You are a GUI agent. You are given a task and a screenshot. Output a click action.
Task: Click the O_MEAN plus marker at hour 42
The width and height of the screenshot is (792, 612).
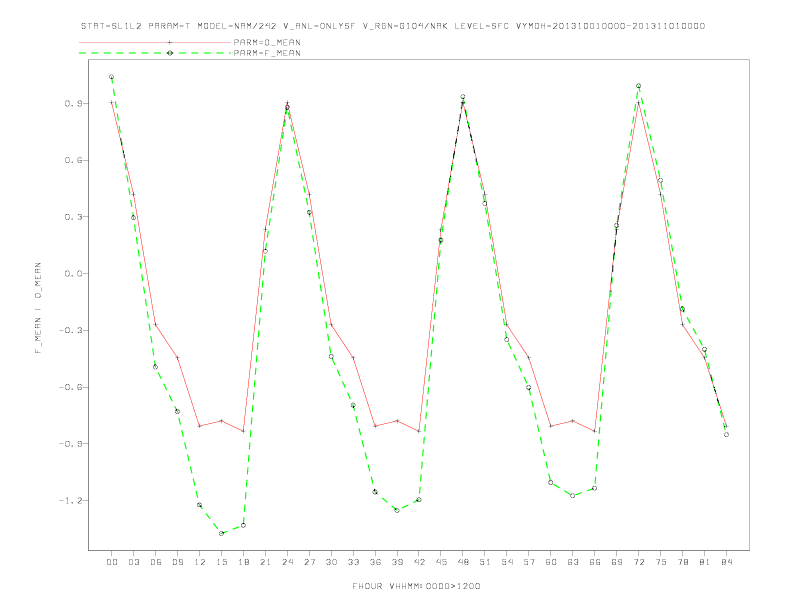pos(419,431)
